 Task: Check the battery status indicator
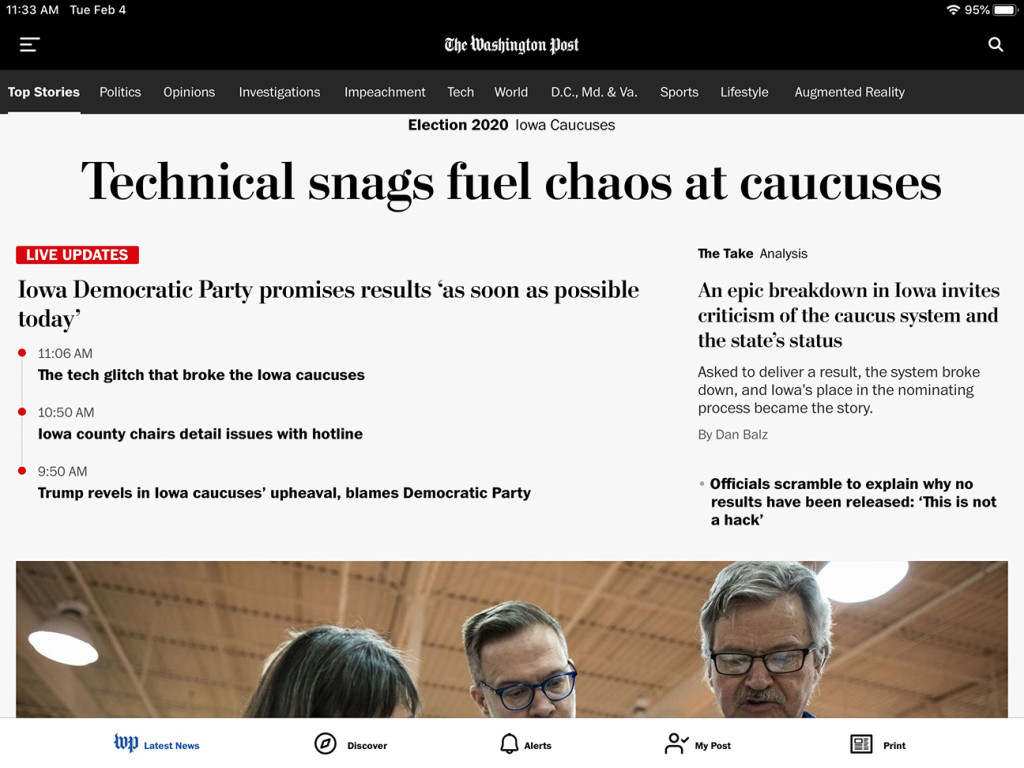click(x=1005, y=10)
